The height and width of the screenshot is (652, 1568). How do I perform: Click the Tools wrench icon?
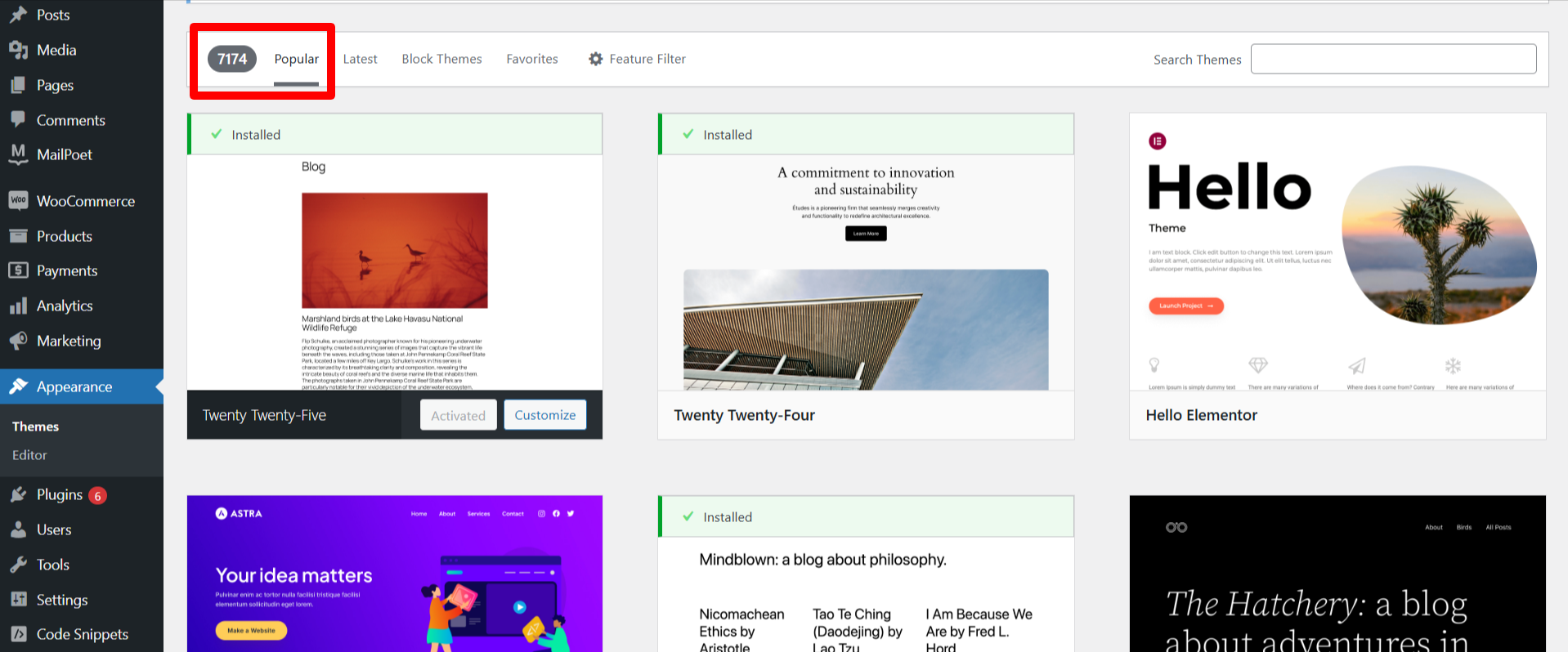18,565
